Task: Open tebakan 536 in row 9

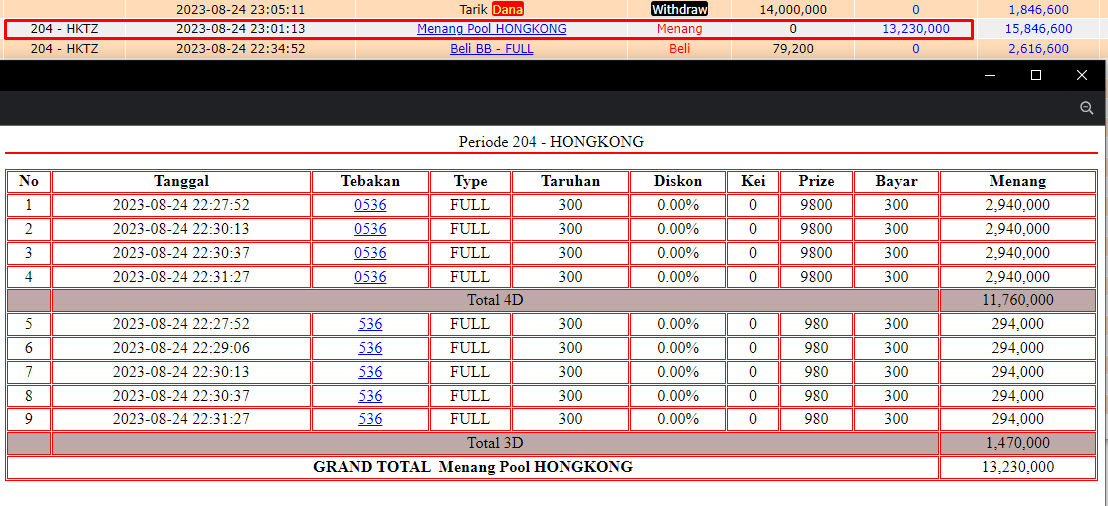Action: [370, 419]
